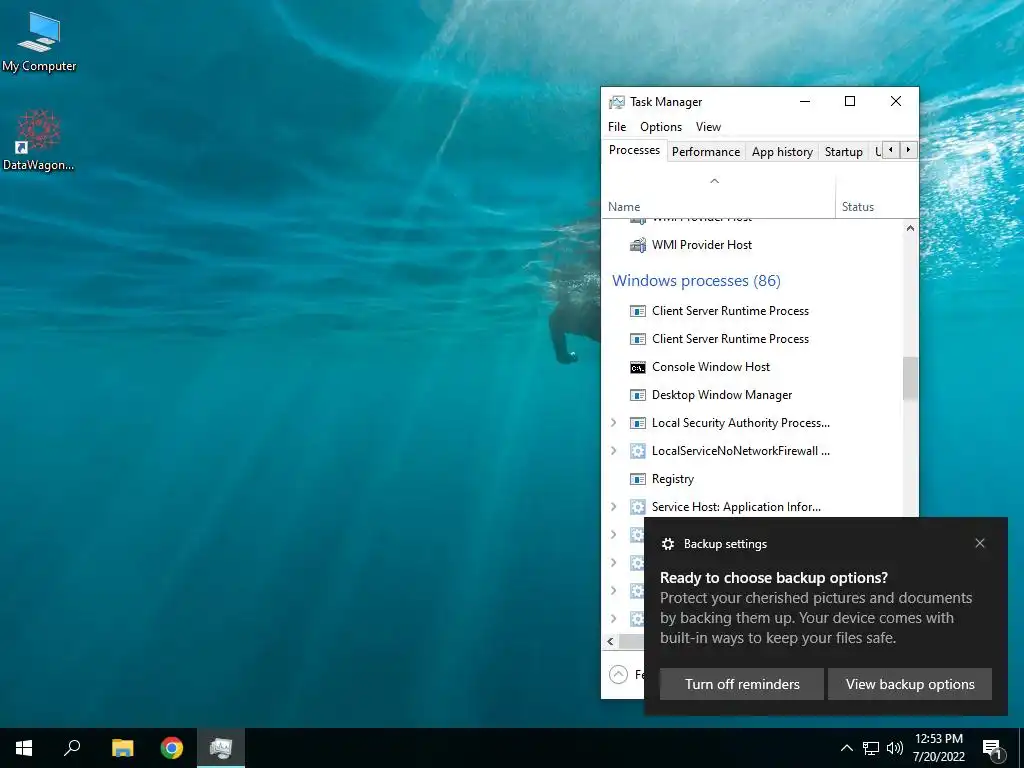Switch to the Startup tab
The width and height of the screenshot is (1024, 768).
[x=843, y=152]
